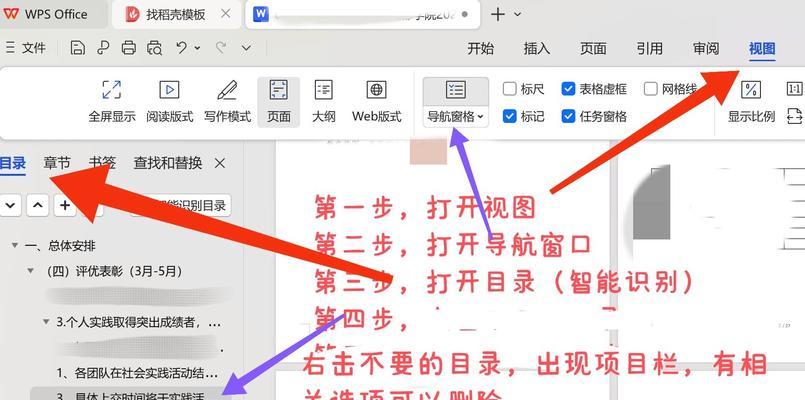Open the undo history dropdown arrow
The width and height of the screenshot is (805, 400).
(197, 48)
